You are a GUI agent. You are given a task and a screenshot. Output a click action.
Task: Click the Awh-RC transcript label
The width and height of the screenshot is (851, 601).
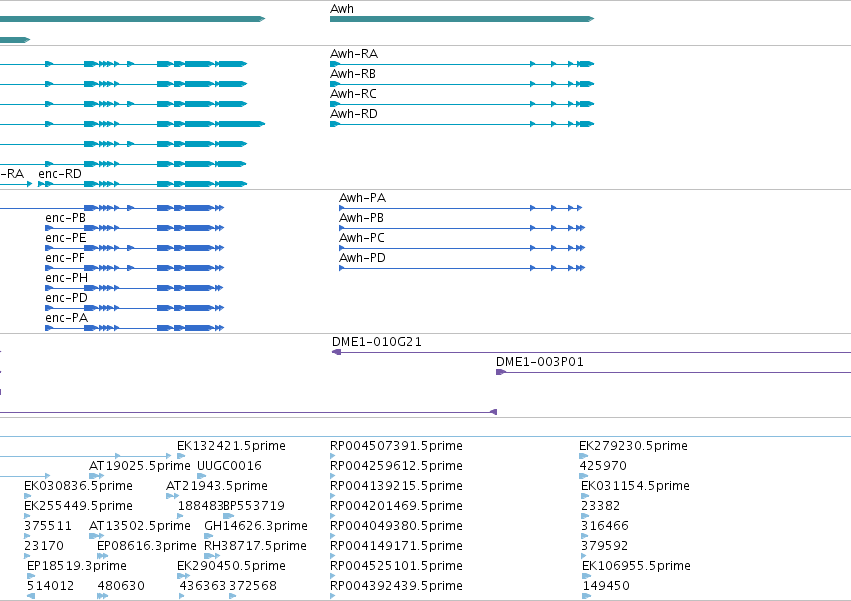(353, 94)
